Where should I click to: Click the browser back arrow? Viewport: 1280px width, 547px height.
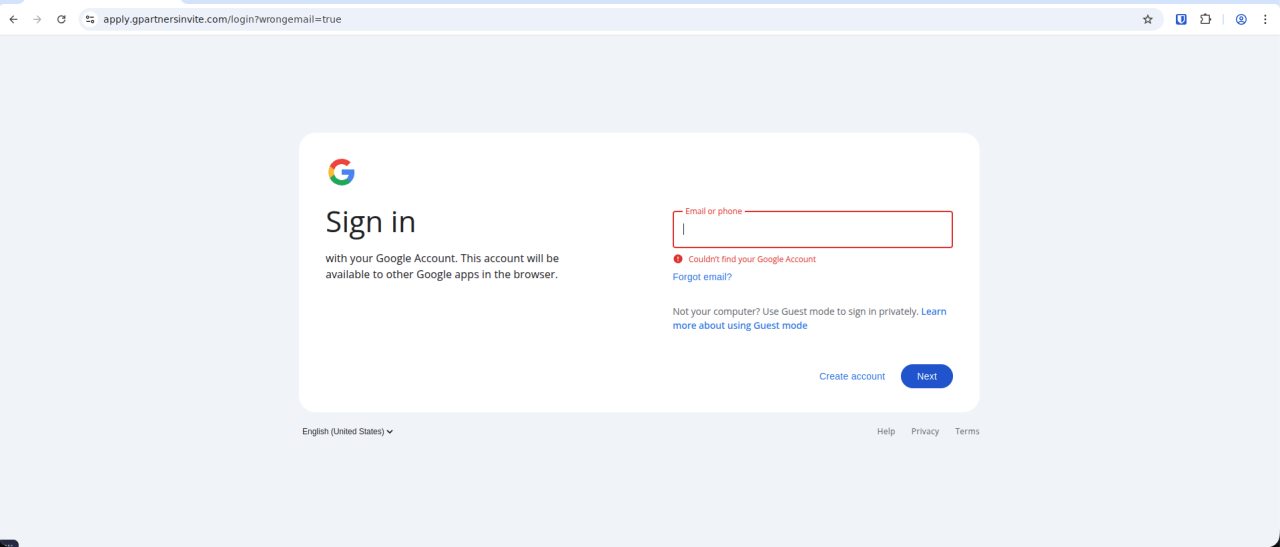14,19
